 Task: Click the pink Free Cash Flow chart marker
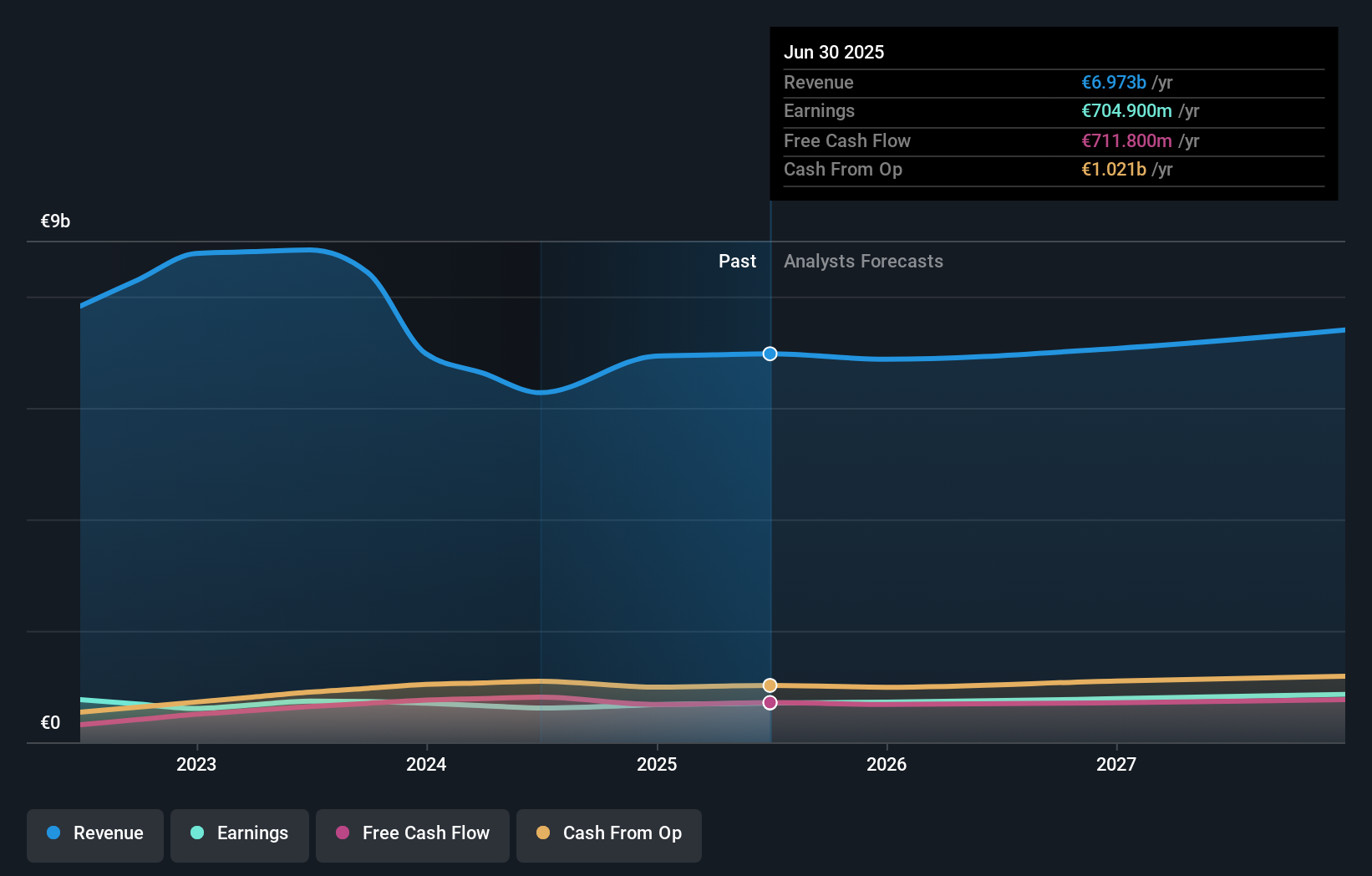(769, 702)
